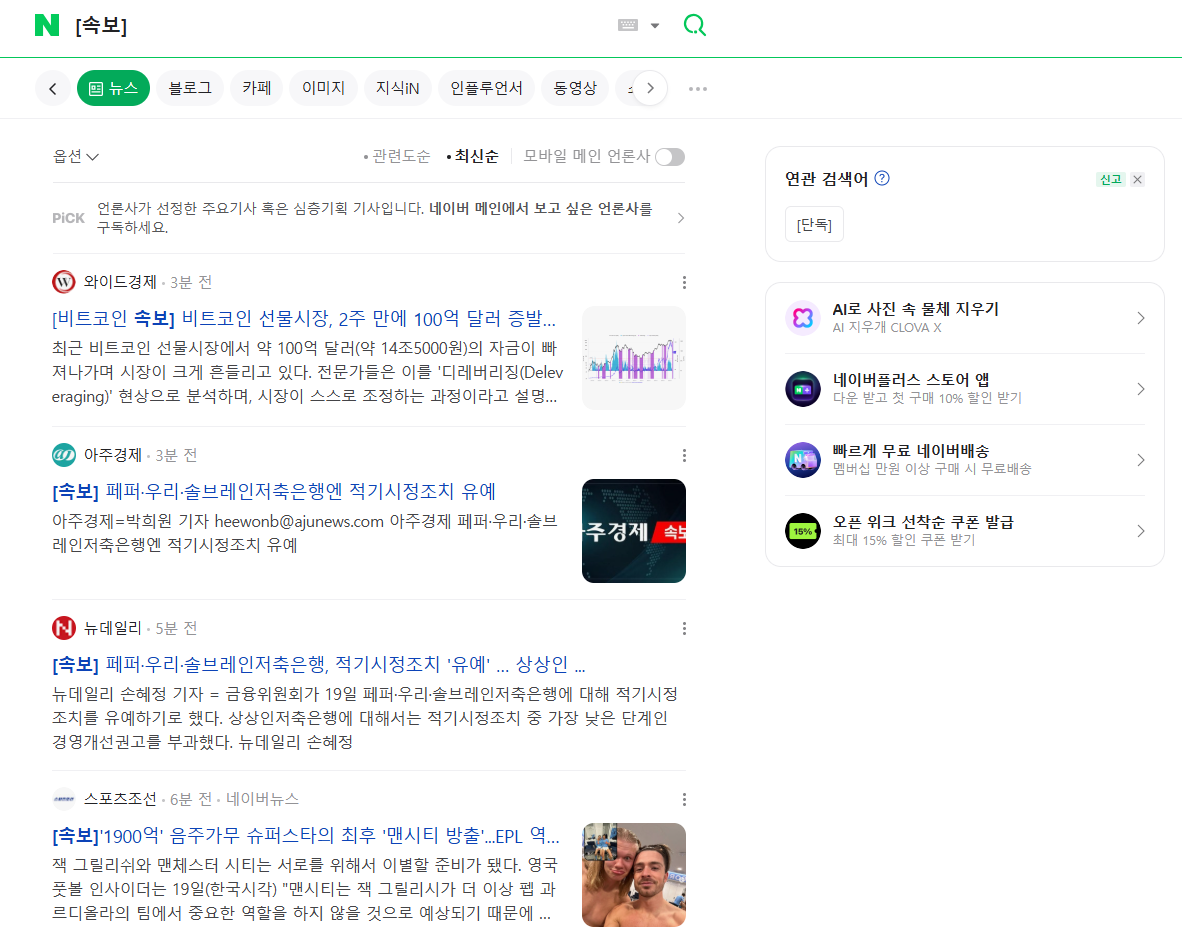Switch to the 카페 tab
Image resolution: width=1182 pixels, height=928 pixels.
[256, 89]
